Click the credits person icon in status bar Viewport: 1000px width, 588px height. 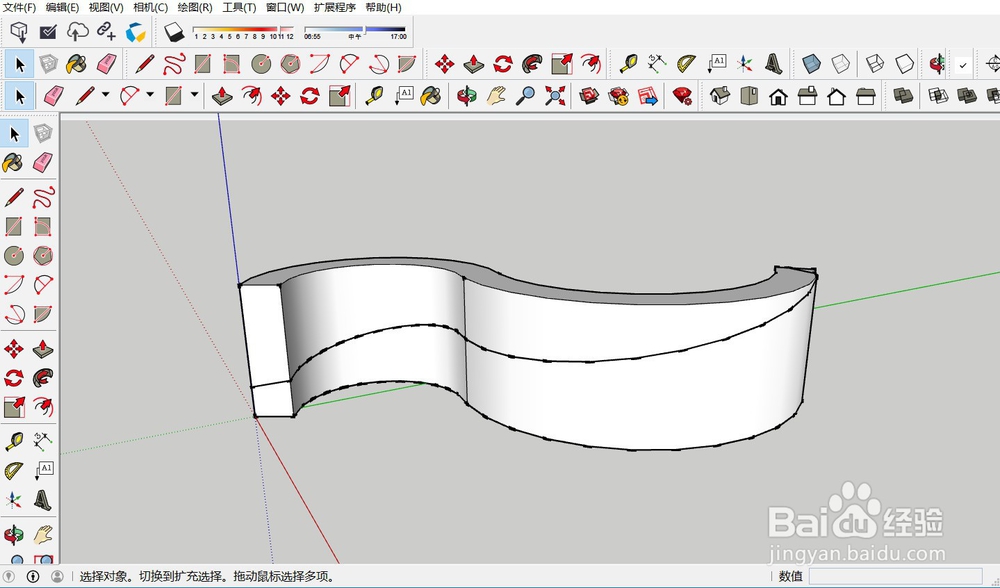pyautogui.click(x=33, y=577)
